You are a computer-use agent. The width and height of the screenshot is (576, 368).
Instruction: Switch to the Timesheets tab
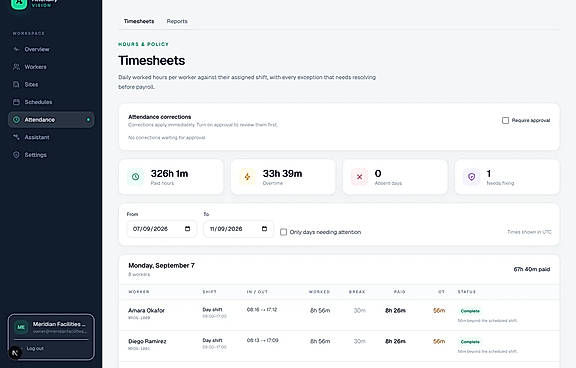pos(139,21)
